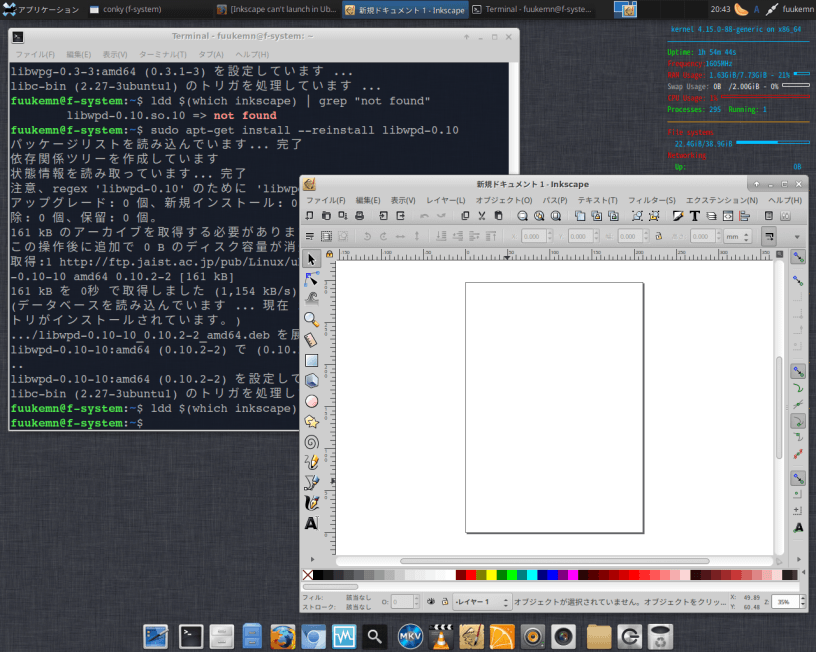Screen dimensions: 816x652
Task: Launch VLC cone from the dock
Action: click(x=440, y=636)
